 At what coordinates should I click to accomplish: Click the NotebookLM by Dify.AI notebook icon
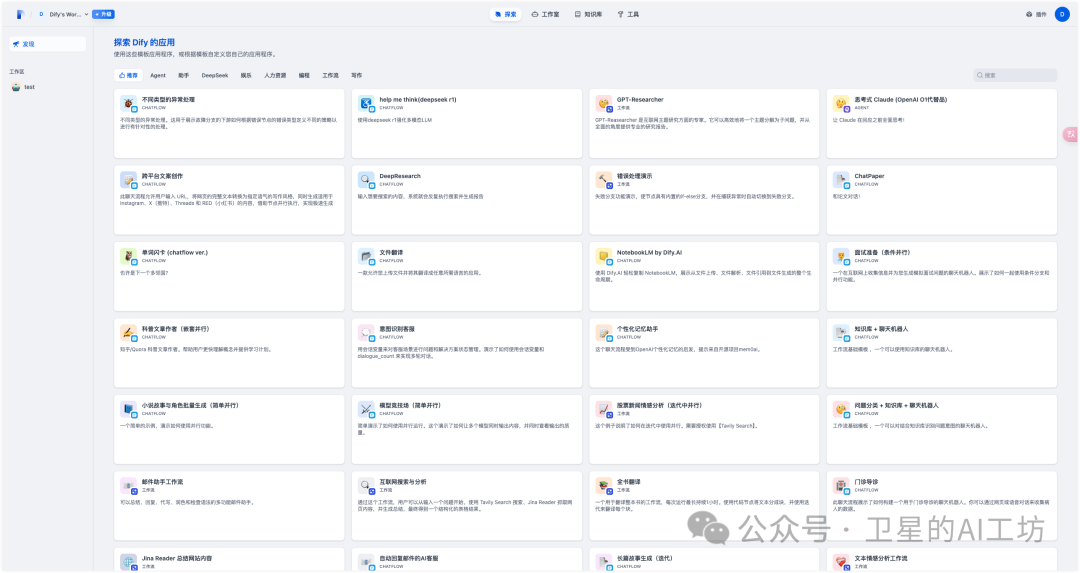[604, 257]
